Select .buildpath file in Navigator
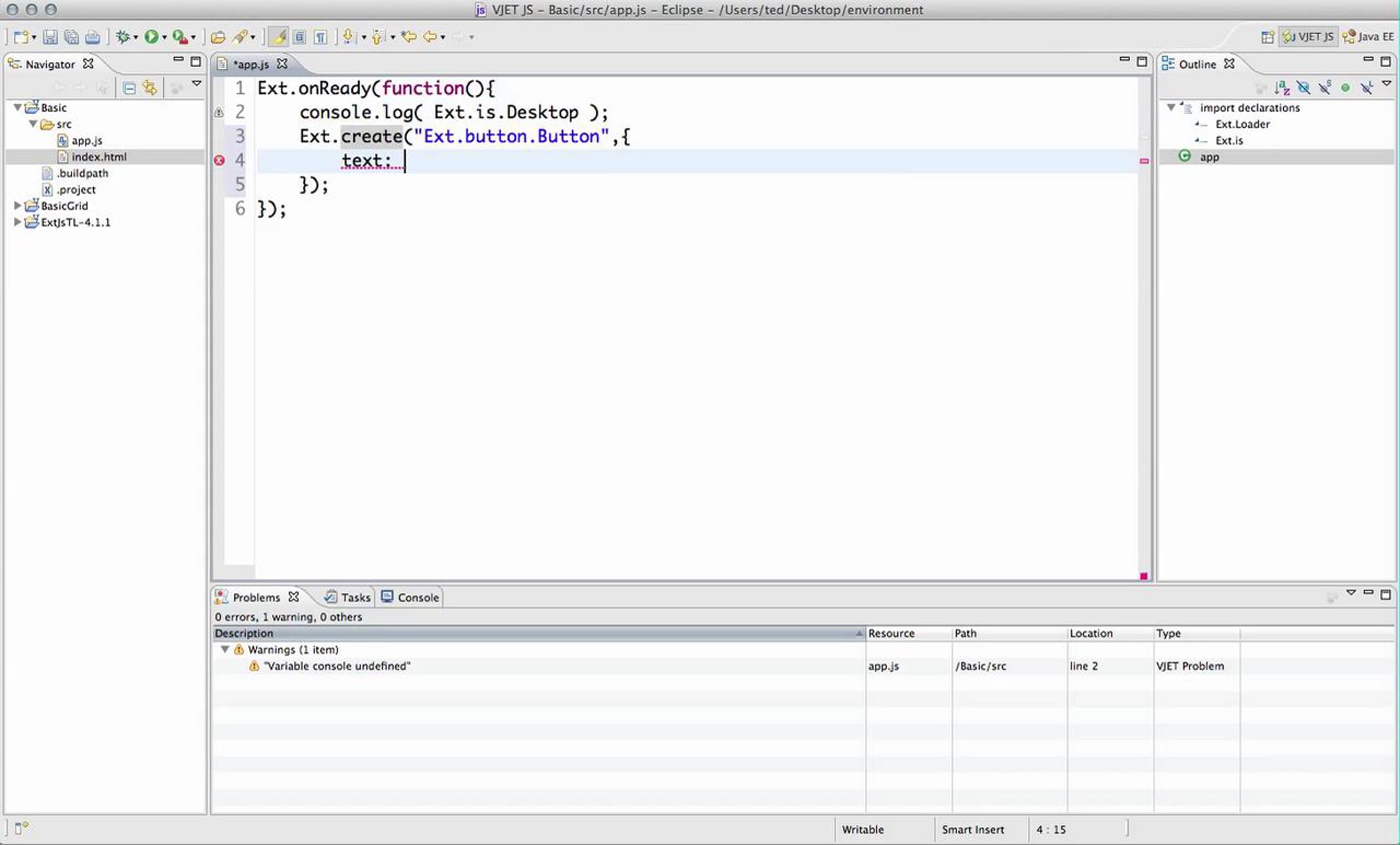The image size is (1400, 845). click(82, 173)
